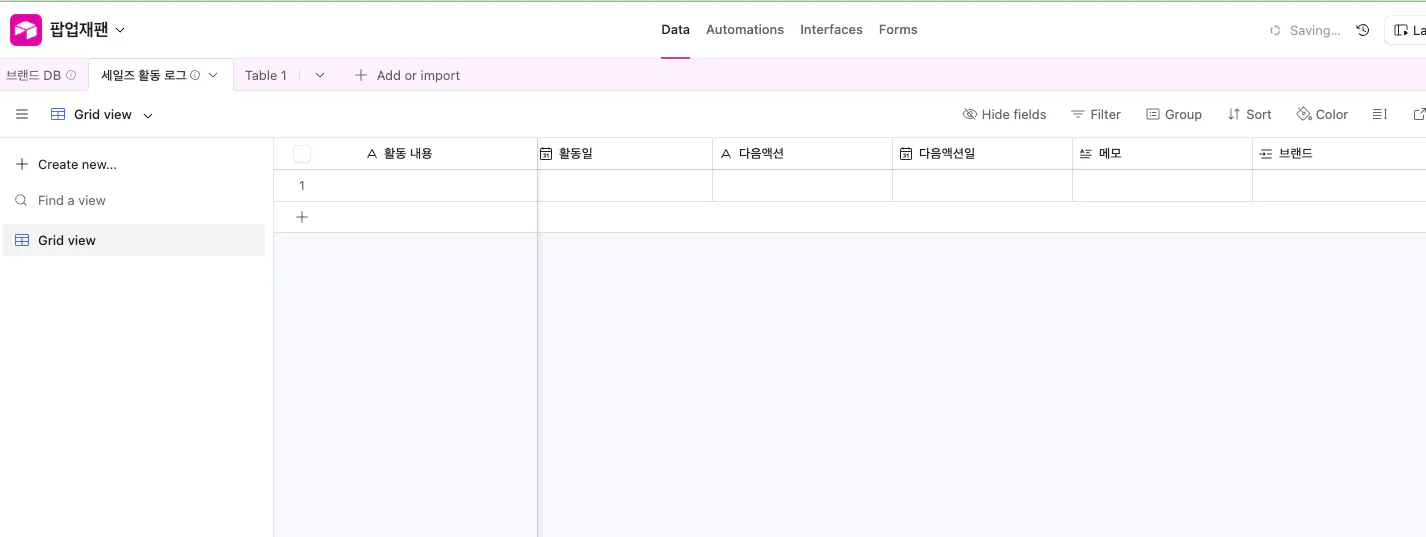Open the 팝업재팬 base name dropdown

(88, 30)
